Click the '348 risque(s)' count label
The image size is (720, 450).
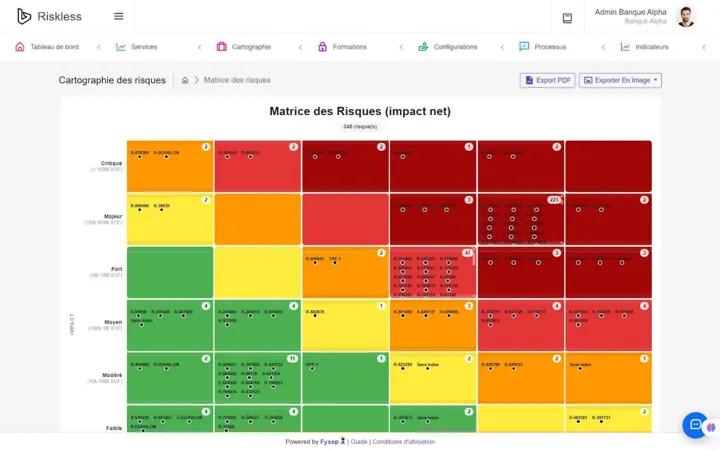pyautogui.click(x=360, y=127)
